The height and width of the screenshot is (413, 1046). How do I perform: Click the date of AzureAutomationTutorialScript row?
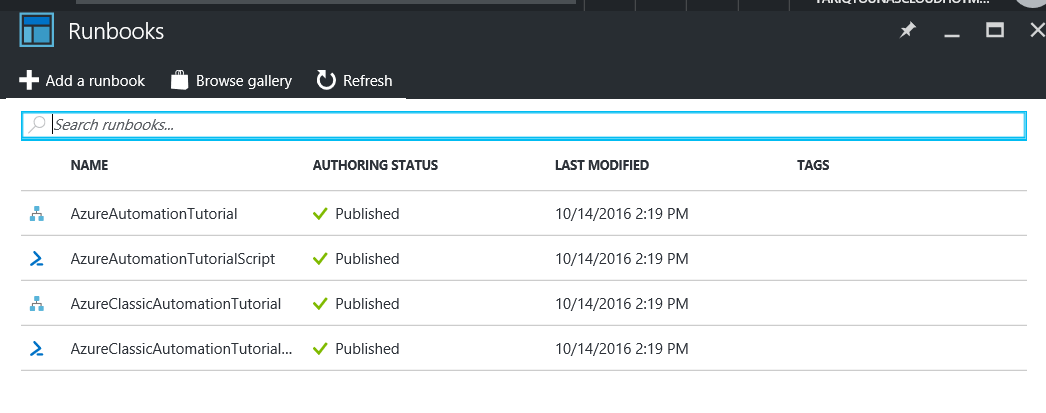coord(622,259)
